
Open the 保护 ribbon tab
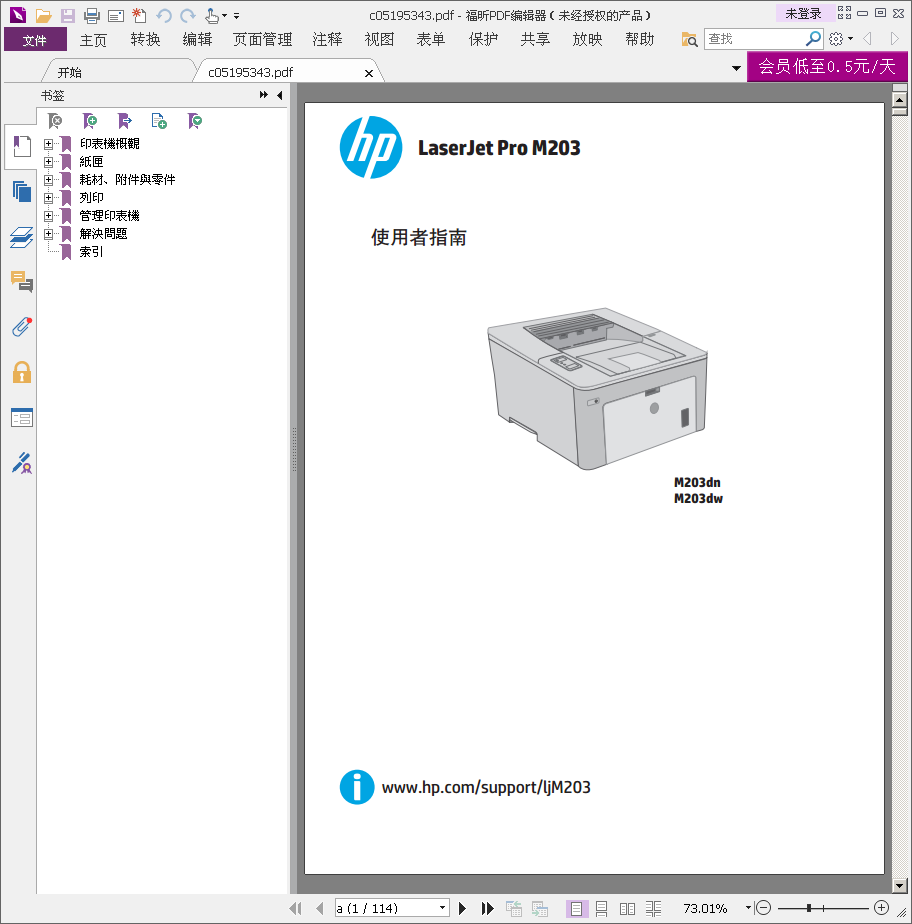coord(483,39)
